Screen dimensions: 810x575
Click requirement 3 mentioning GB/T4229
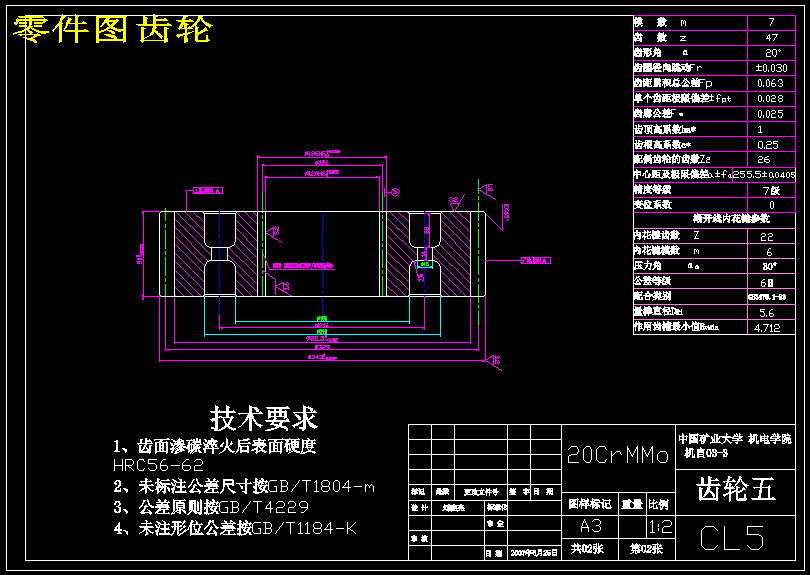click(211, 507)
